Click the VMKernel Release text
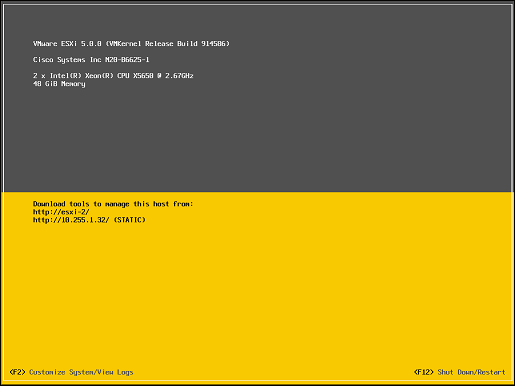The width and height of the screenshot is (515, 386). point(140,44)
